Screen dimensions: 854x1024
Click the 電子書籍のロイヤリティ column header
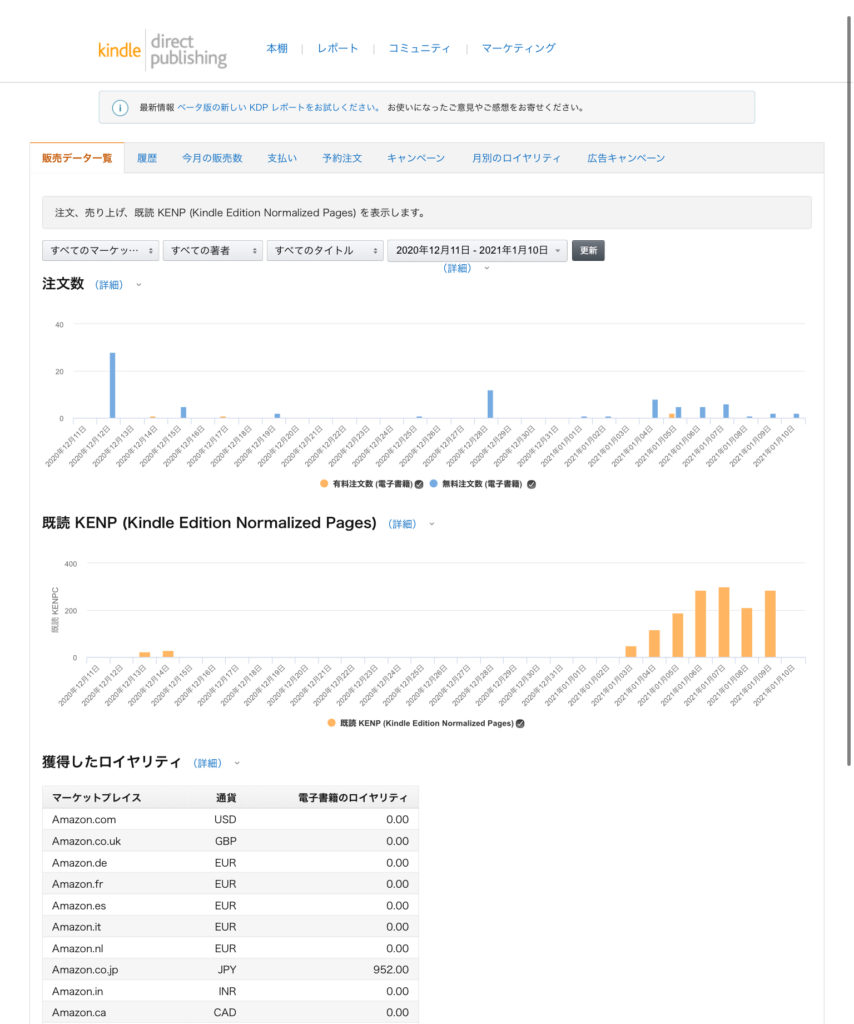353,797
